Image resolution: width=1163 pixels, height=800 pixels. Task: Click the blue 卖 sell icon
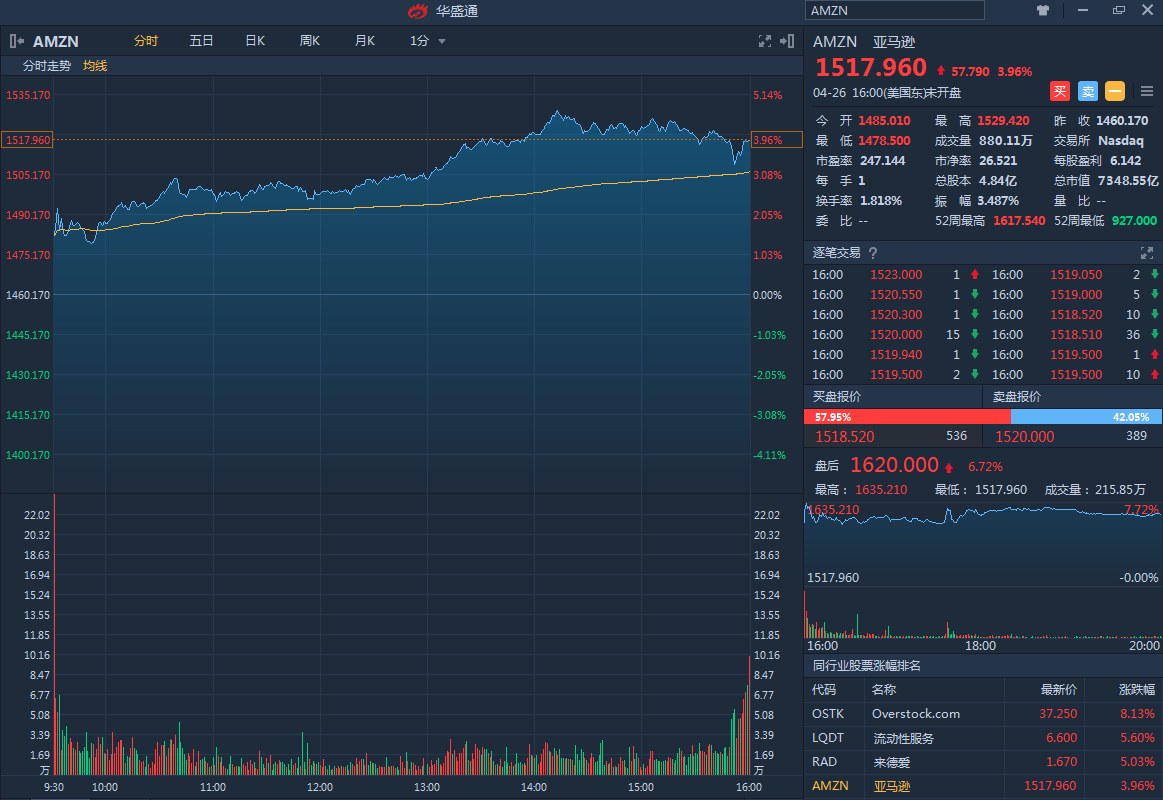coord(1087,91)
